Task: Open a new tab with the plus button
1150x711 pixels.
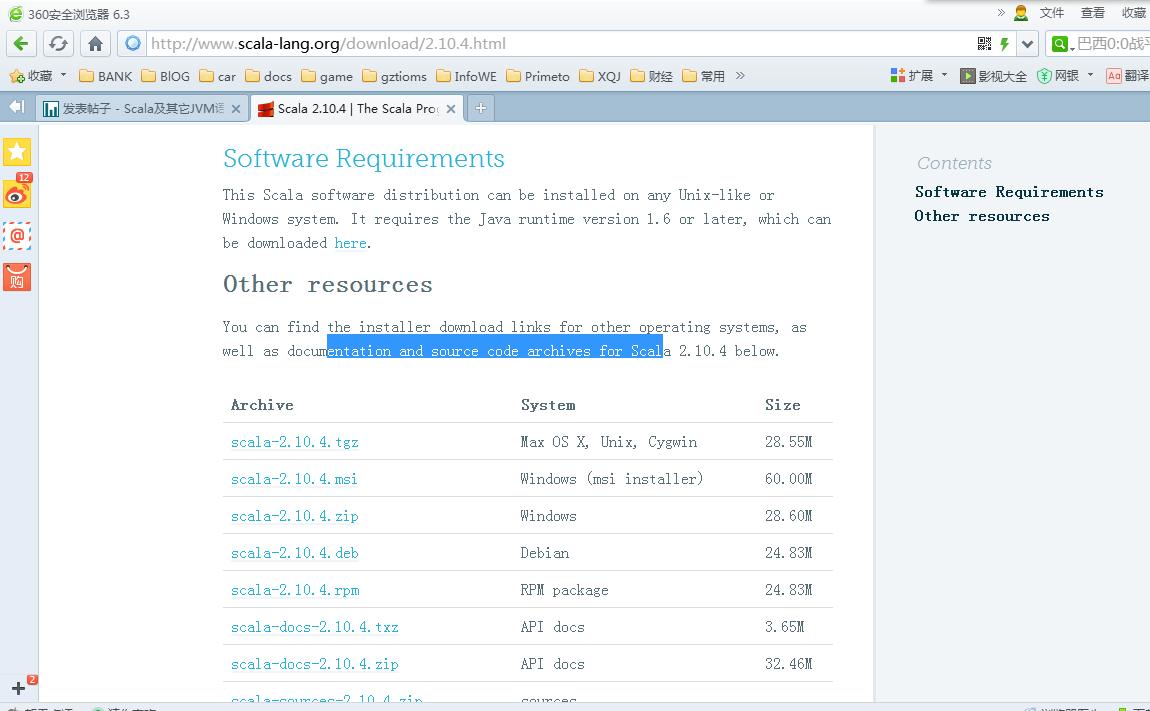Action: [480, 109]
